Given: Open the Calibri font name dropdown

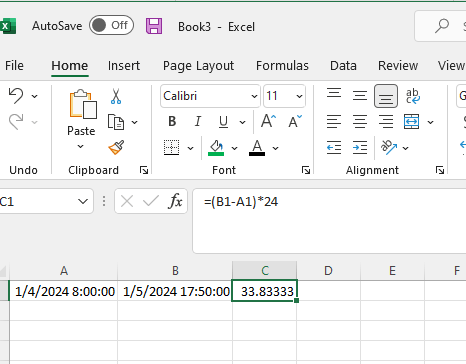Looking at the screenshot, I should [x=254, y=96].
